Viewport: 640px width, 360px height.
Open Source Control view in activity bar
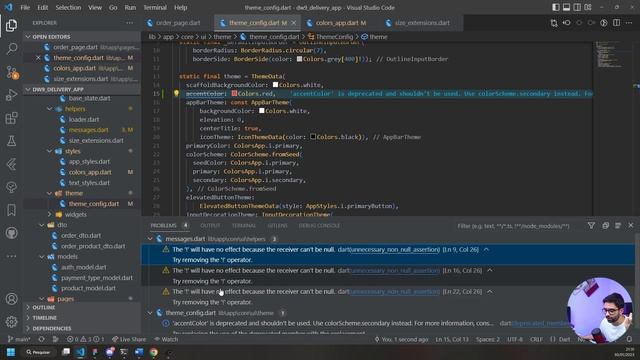11,72
